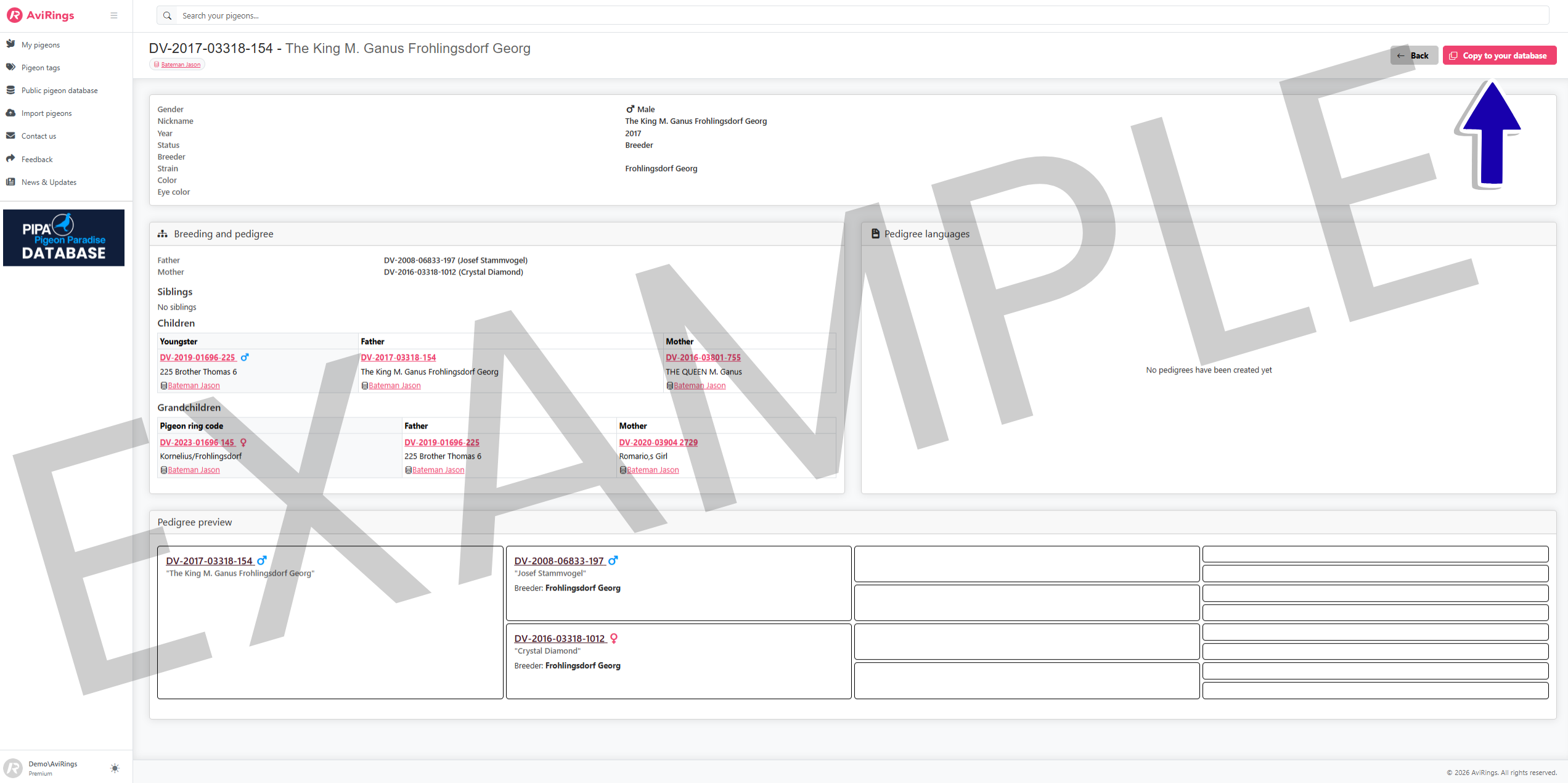Click Copy to your database button
The height and width of the screenshot is (783, 1568).
(x=1499, y=55)
